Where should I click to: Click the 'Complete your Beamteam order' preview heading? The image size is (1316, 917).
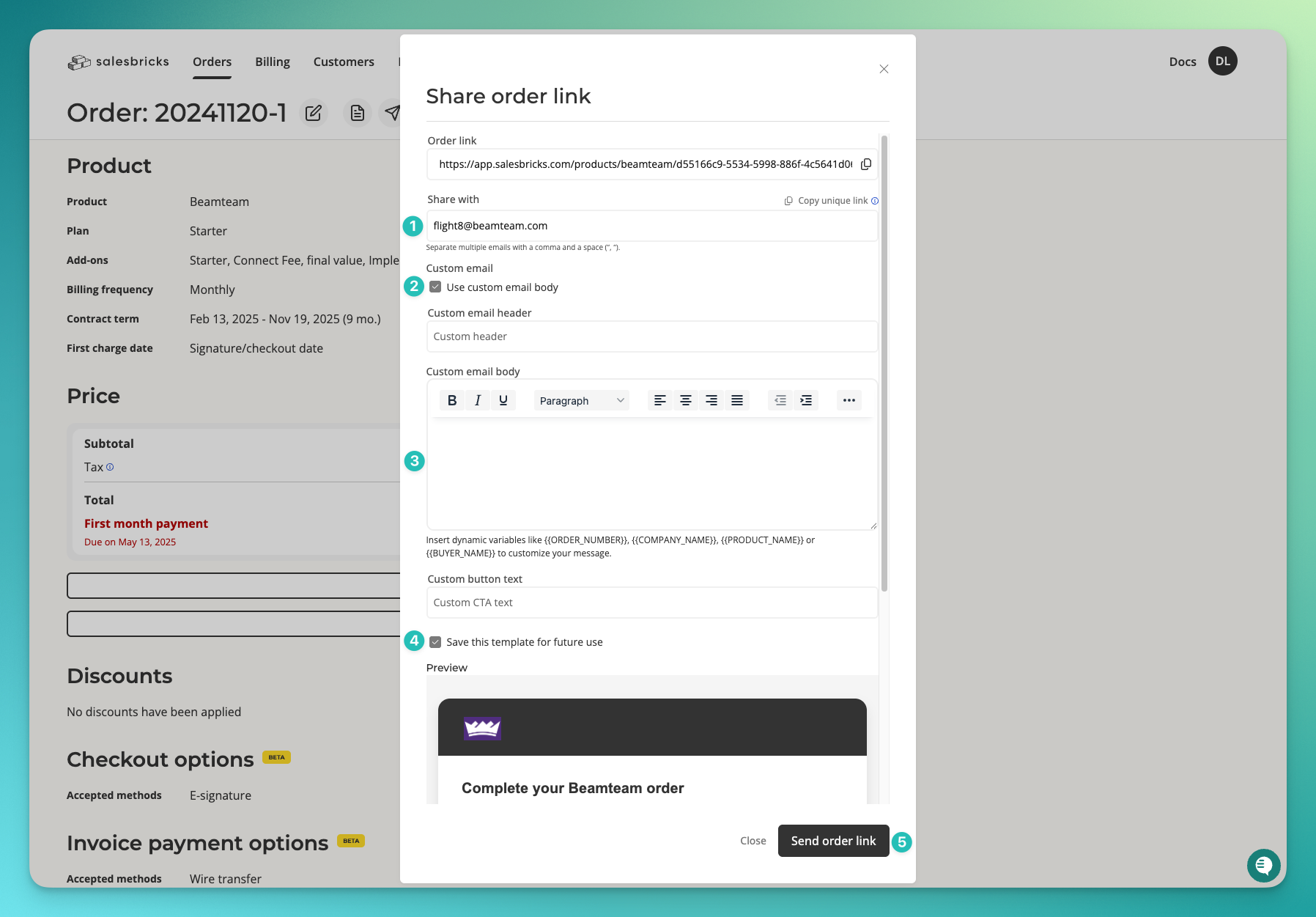573,788
